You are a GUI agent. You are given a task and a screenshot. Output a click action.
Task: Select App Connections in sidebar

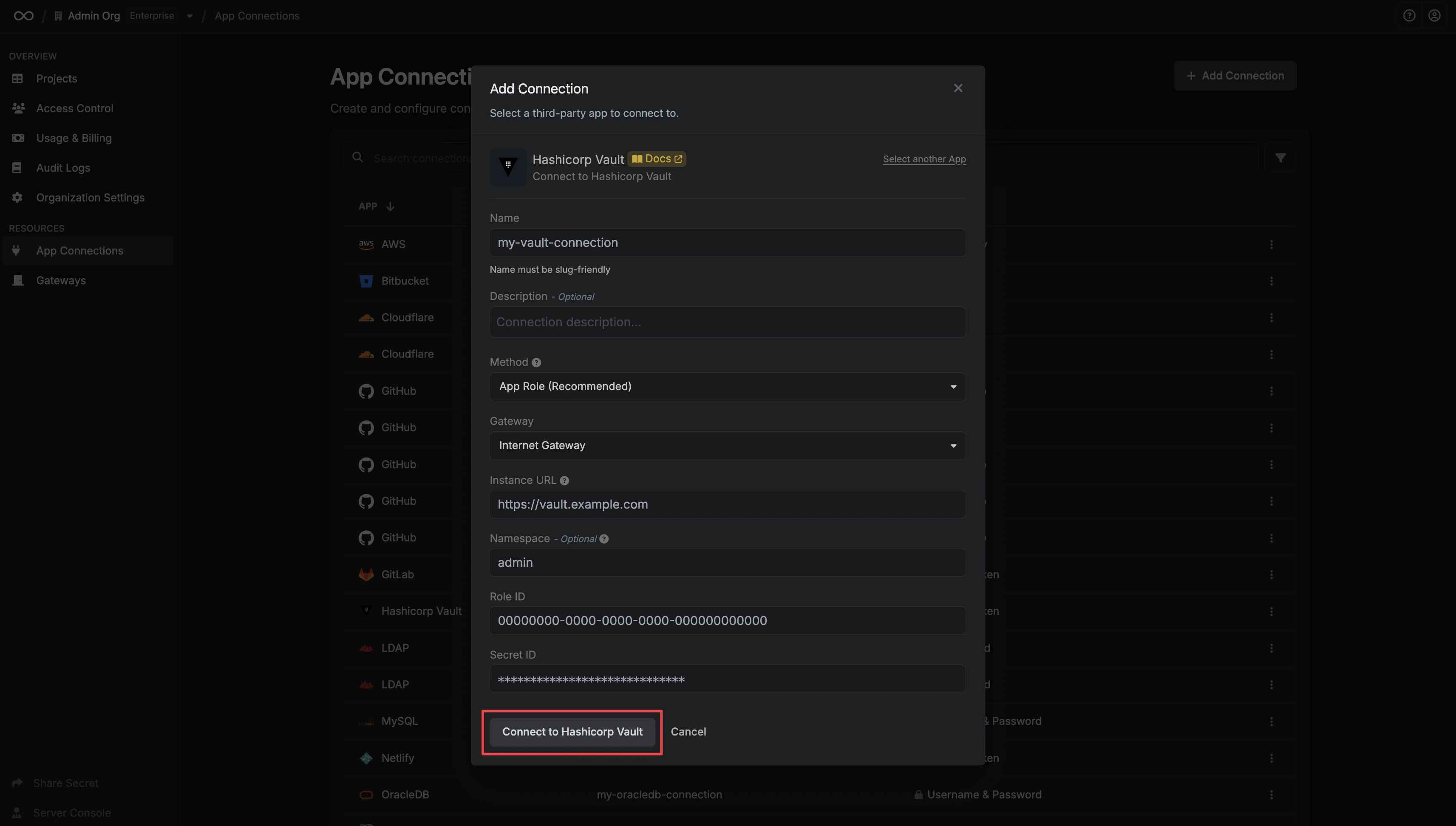click(88, 250)
